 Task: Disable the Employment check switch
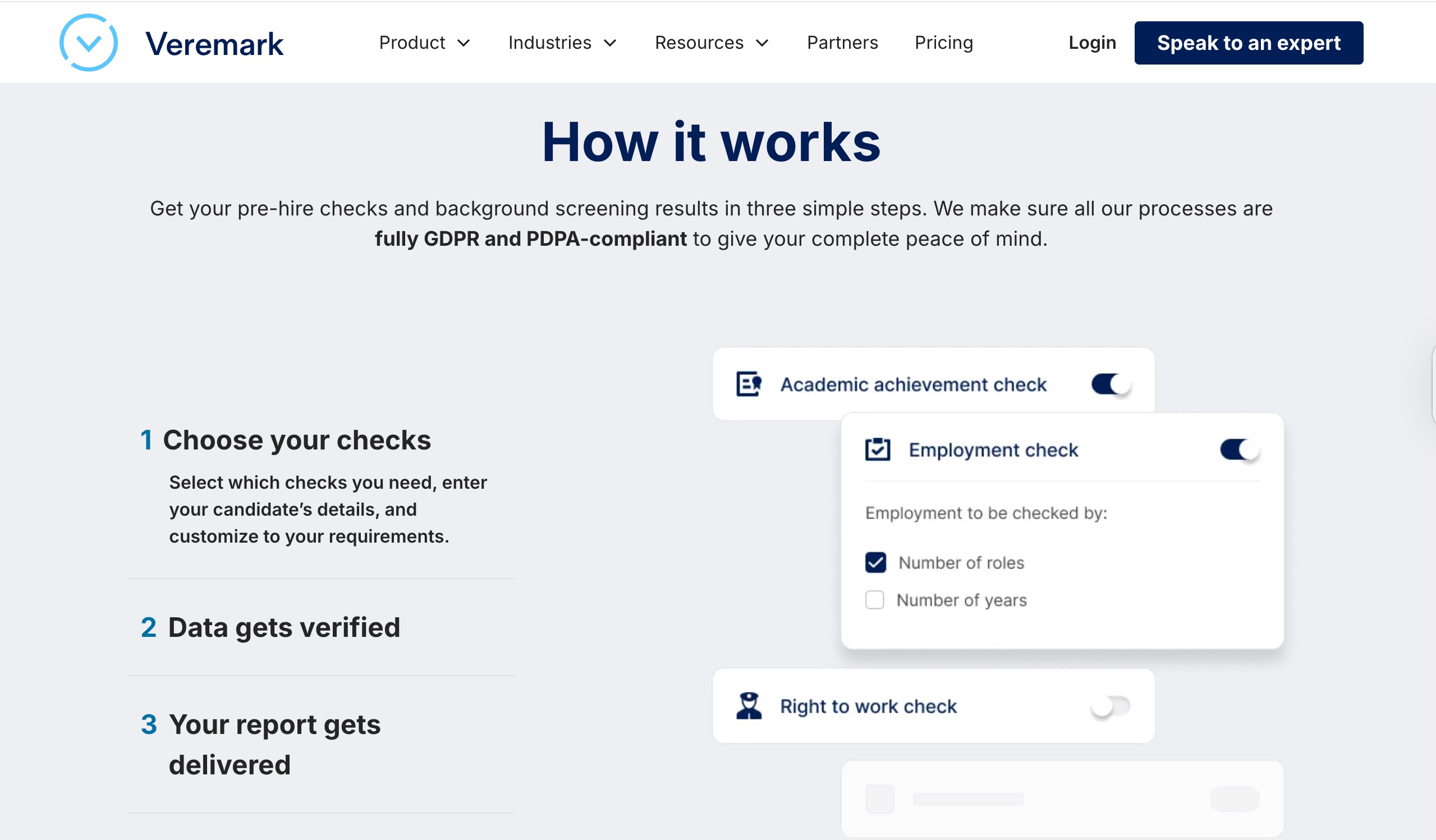coord(1240,449)
